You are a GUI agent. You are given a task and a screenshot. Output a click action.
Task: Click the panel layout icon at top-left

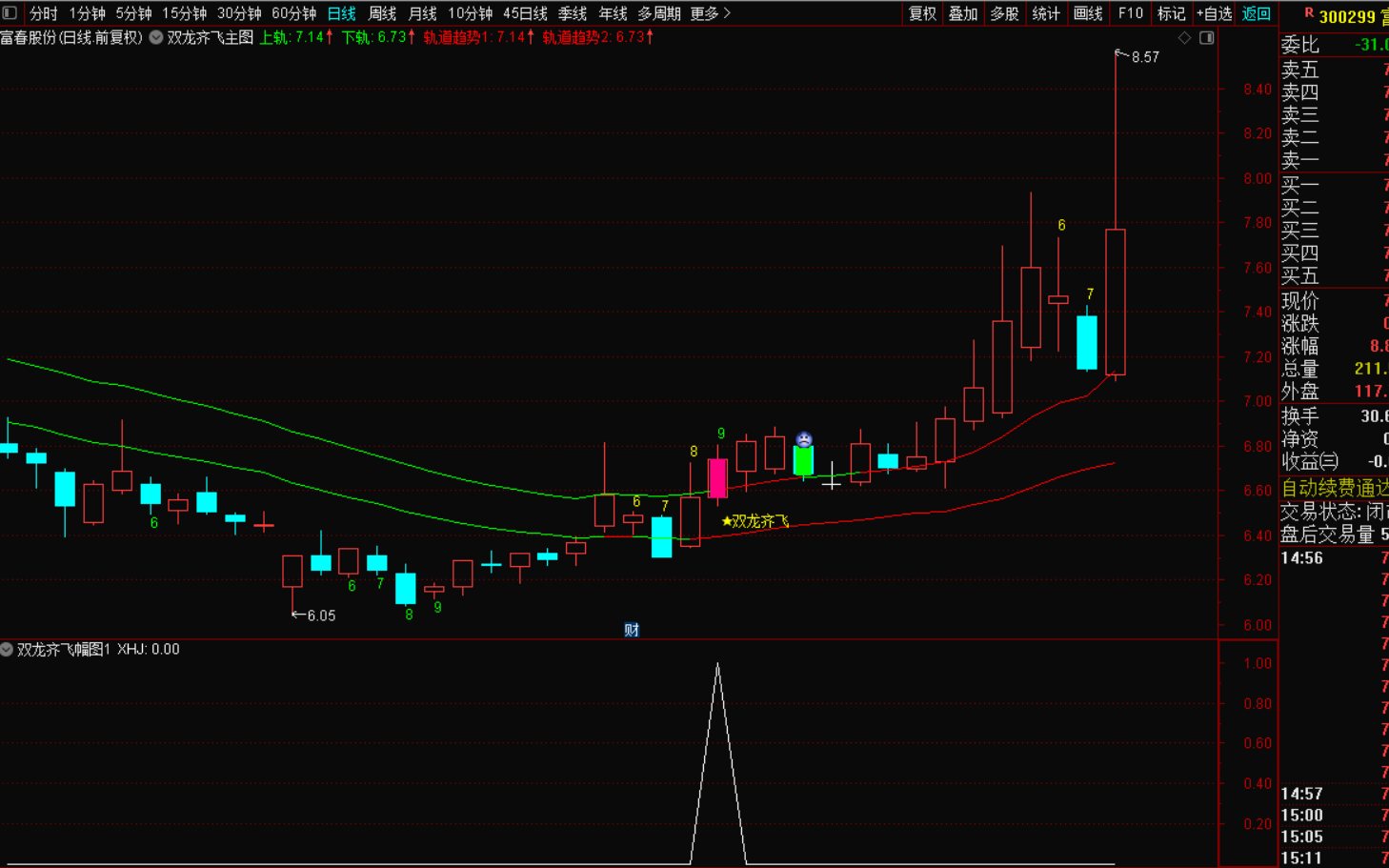tap(10, 13)
